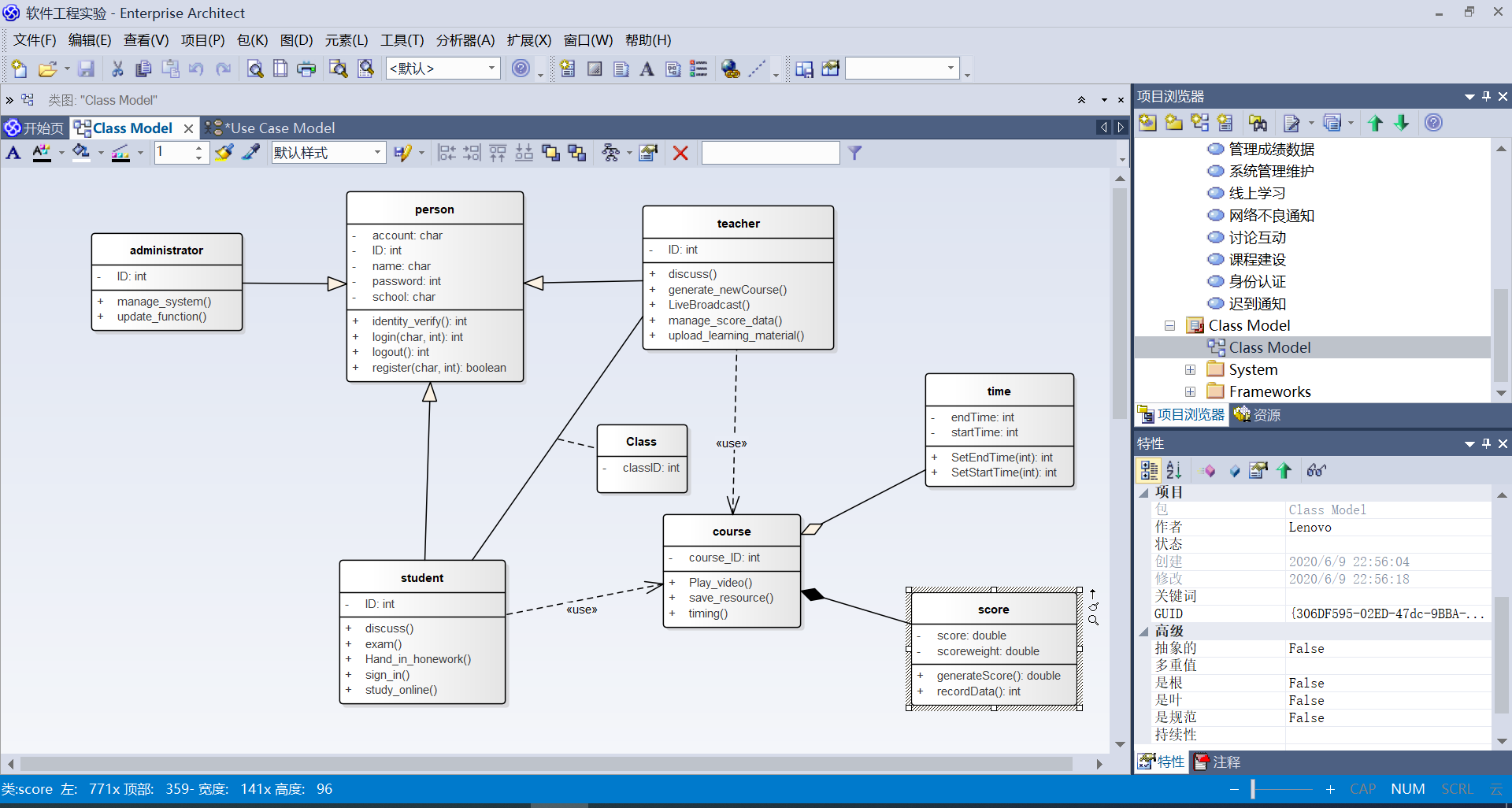
Task: Click the cut scissors icon
Action: pyautogui.click(x=117, y=69)
